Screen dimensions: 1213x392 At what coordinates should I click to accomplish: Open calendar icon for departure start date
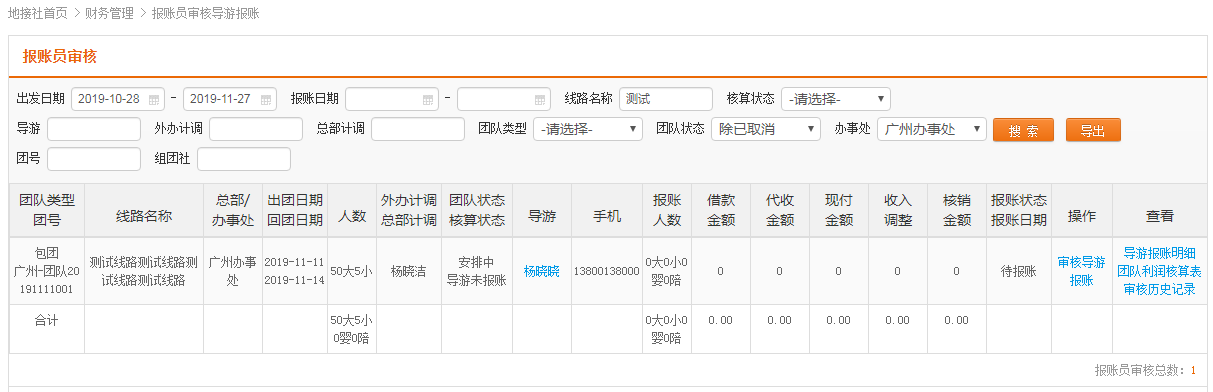154,99
